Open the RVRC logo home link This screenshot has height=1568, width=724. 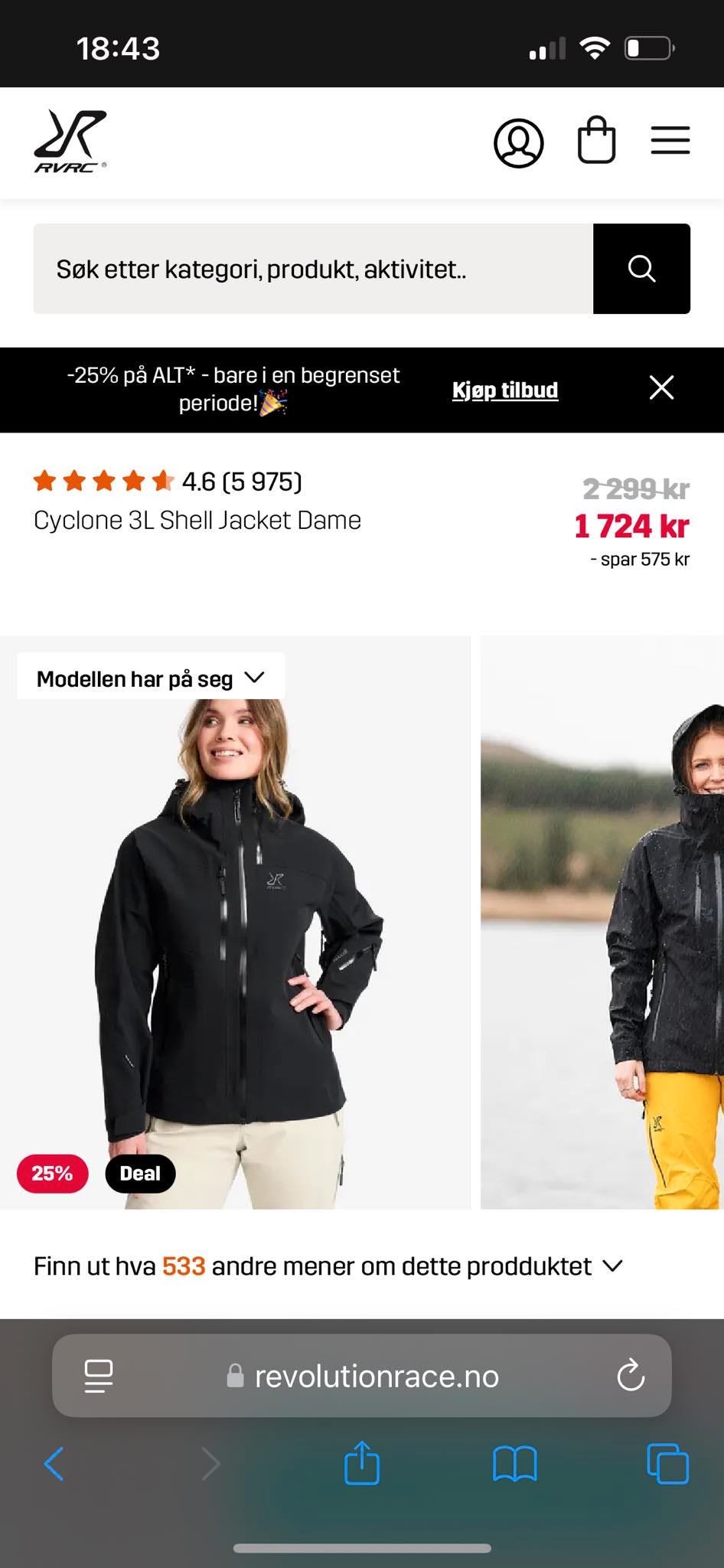point(70,142)
